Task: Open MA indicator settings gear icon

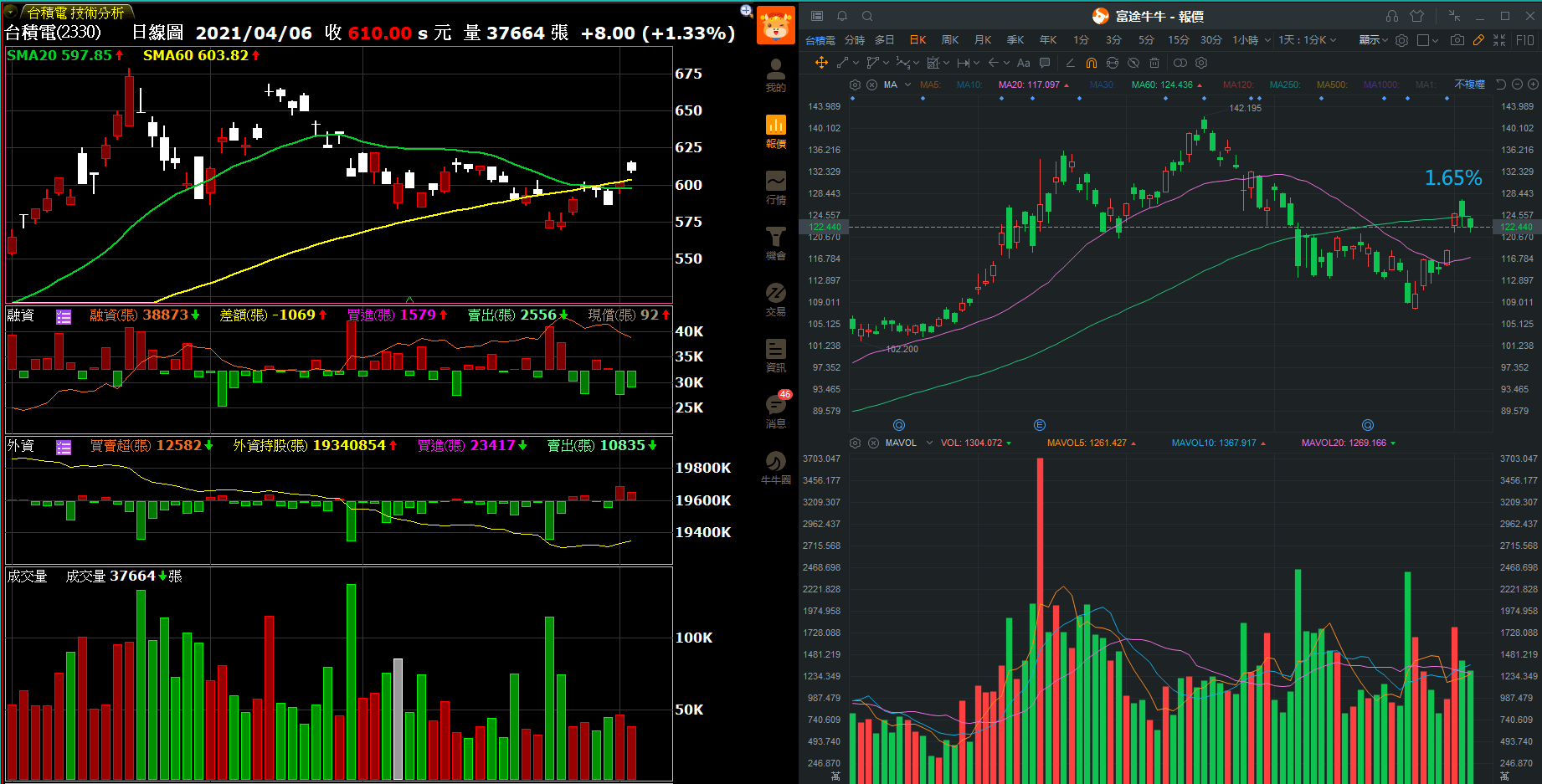Action: tap(855, 85)
